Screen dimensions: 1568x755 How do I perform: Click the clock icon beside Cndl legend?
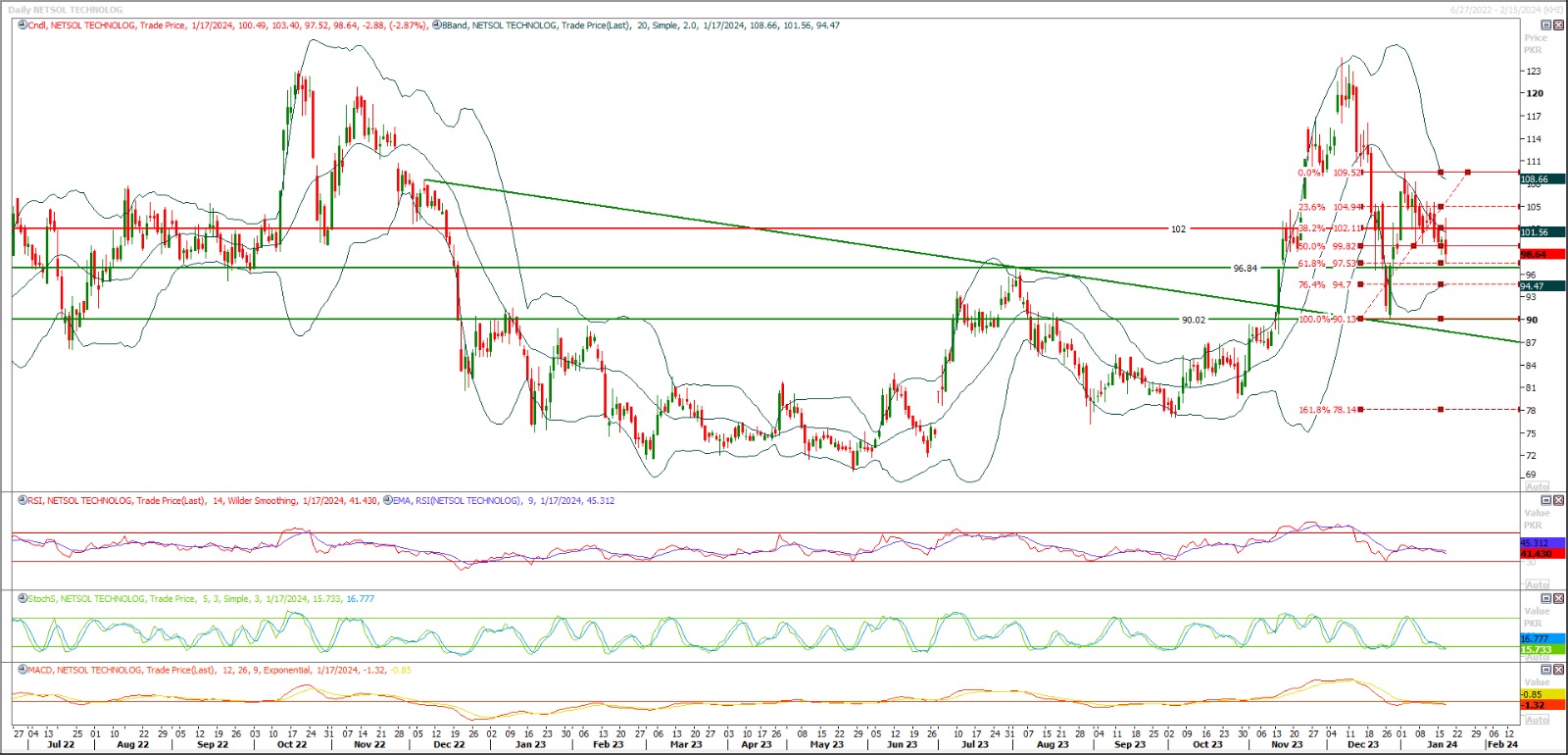[23, 25]
